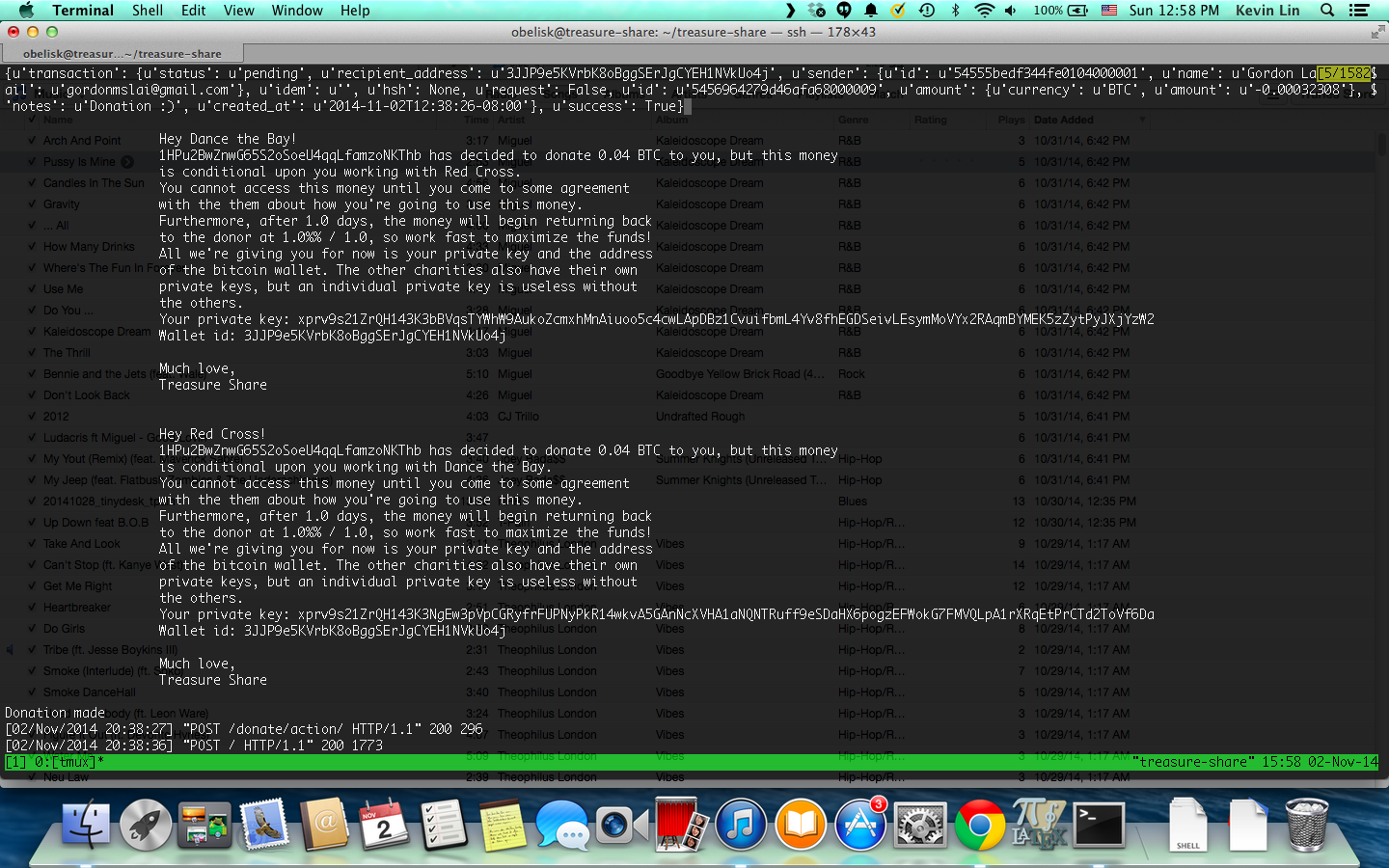Open the LaTeX app in Dock
The image size is (1389, 868).
point(1039,826)
